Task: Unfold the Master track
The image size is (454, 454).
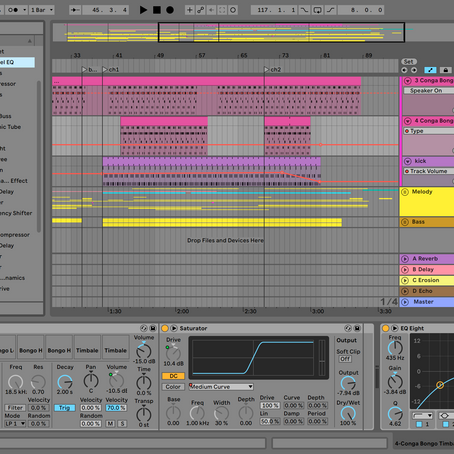Action: pyautogui.click(x=405, y=302)
